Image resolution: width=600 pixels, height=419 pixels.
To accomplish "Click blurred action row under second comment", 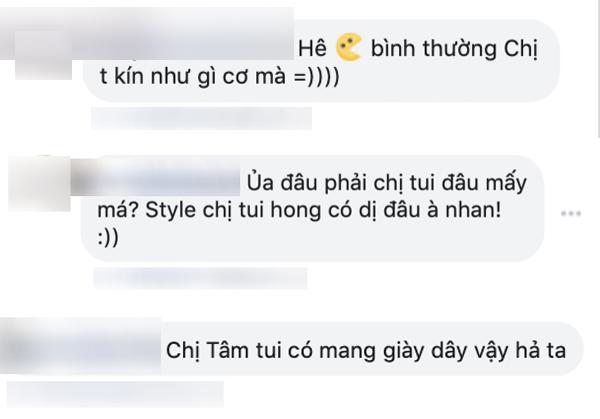I will click(201, 278).
